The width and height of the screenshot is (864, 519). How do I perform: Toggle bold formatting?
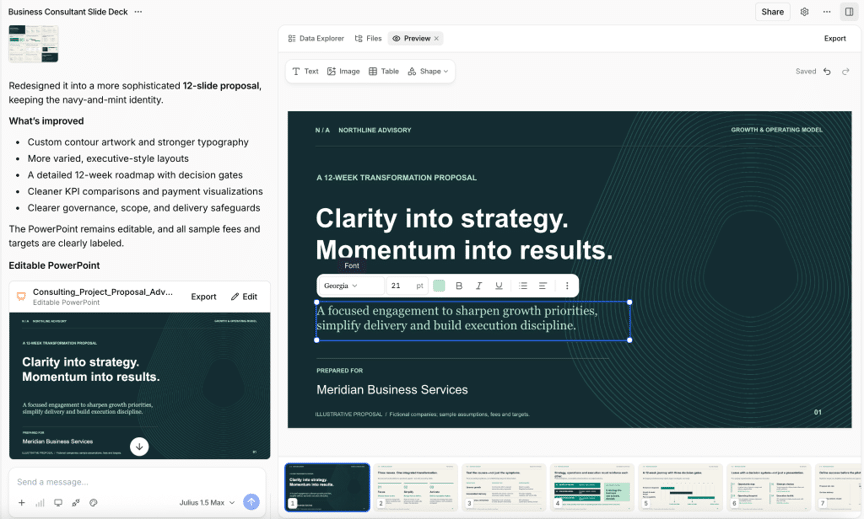click(459, 285)
